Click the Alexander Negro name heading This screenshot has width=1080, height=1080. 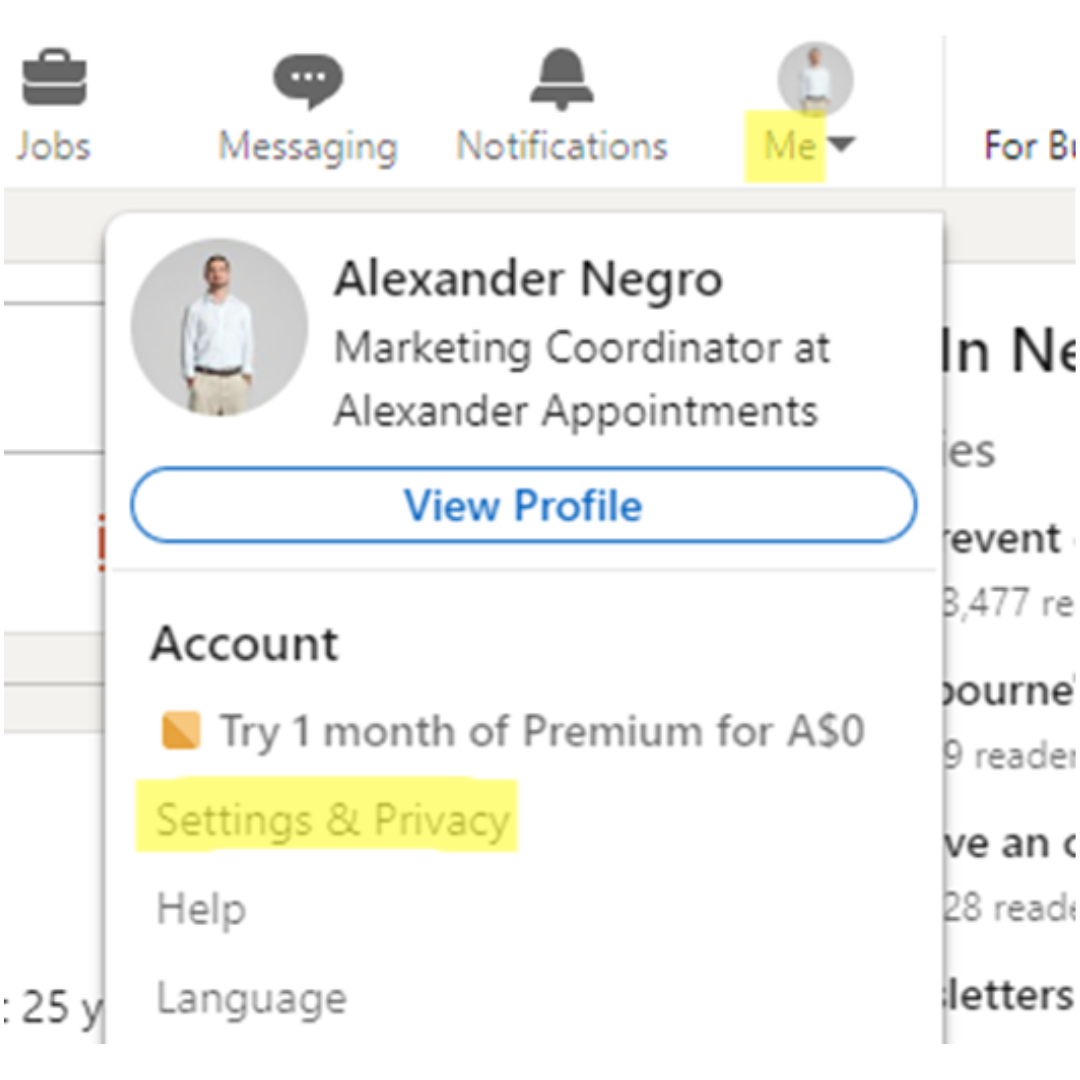528,279
